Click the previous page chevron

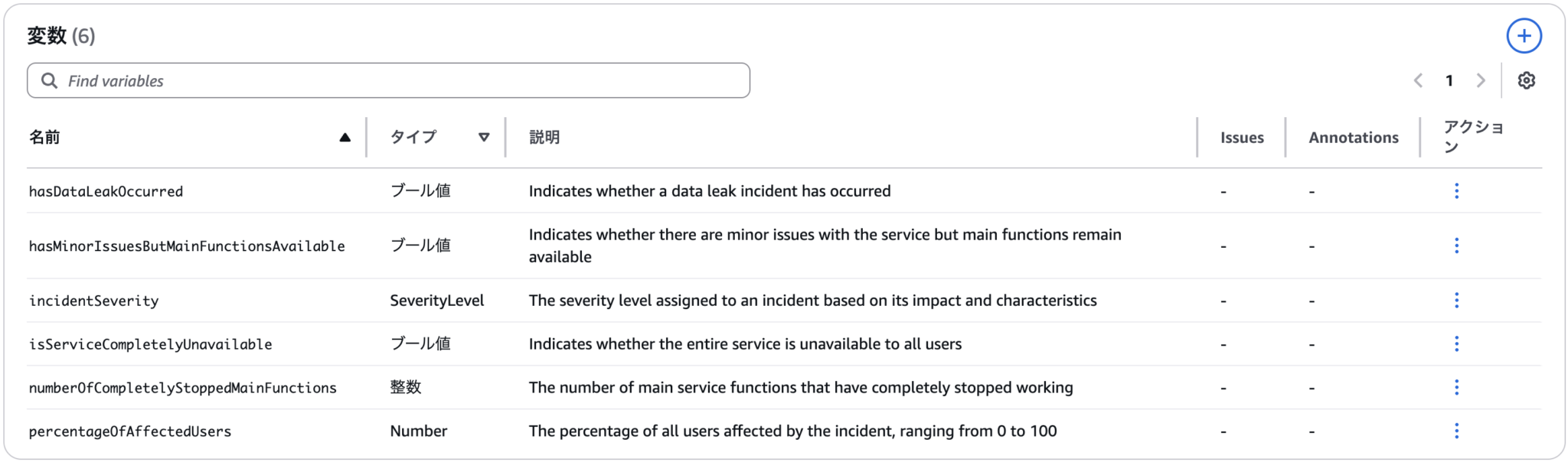1419,80
